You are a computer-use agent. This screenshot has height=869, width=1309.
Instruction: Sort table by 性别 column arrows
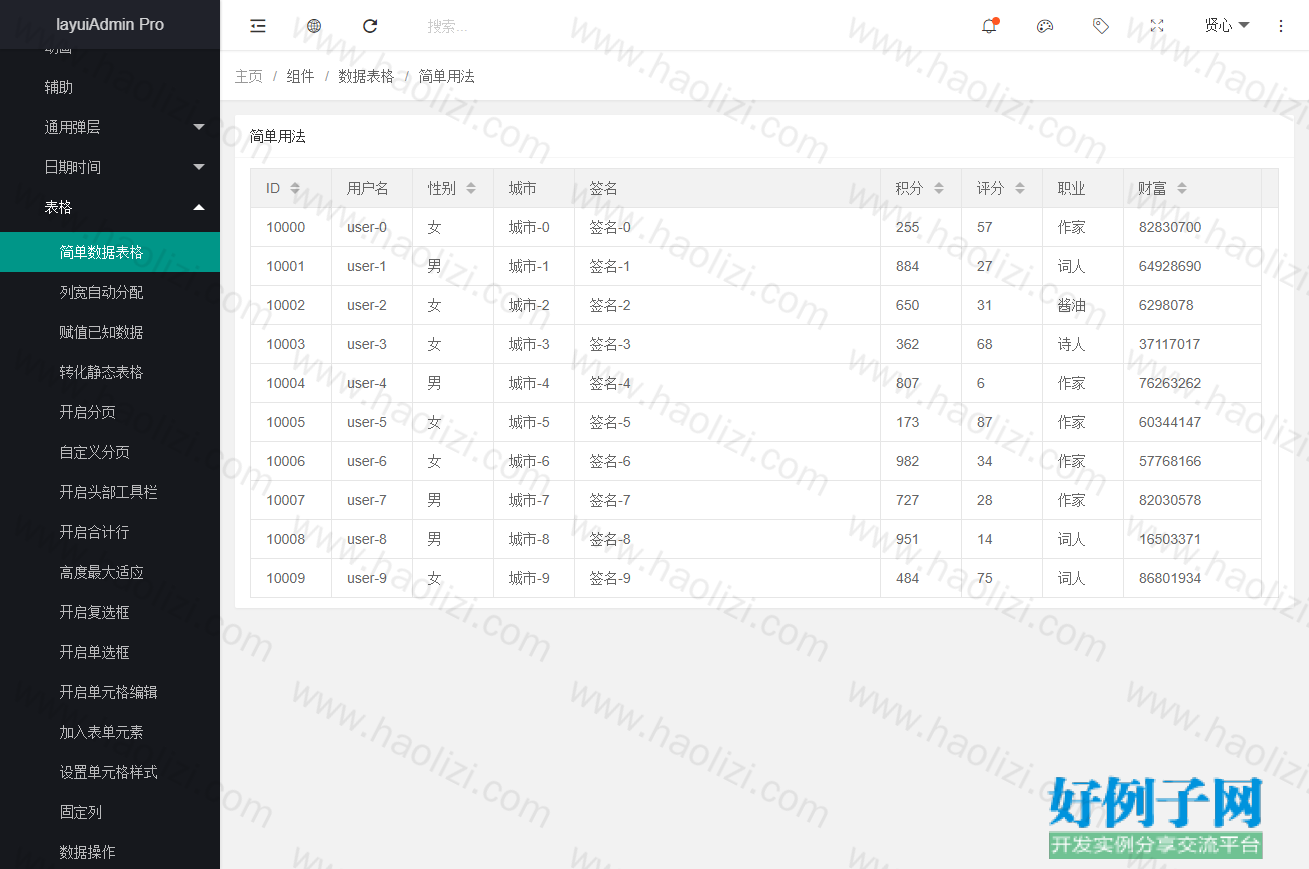click(471, 188)
